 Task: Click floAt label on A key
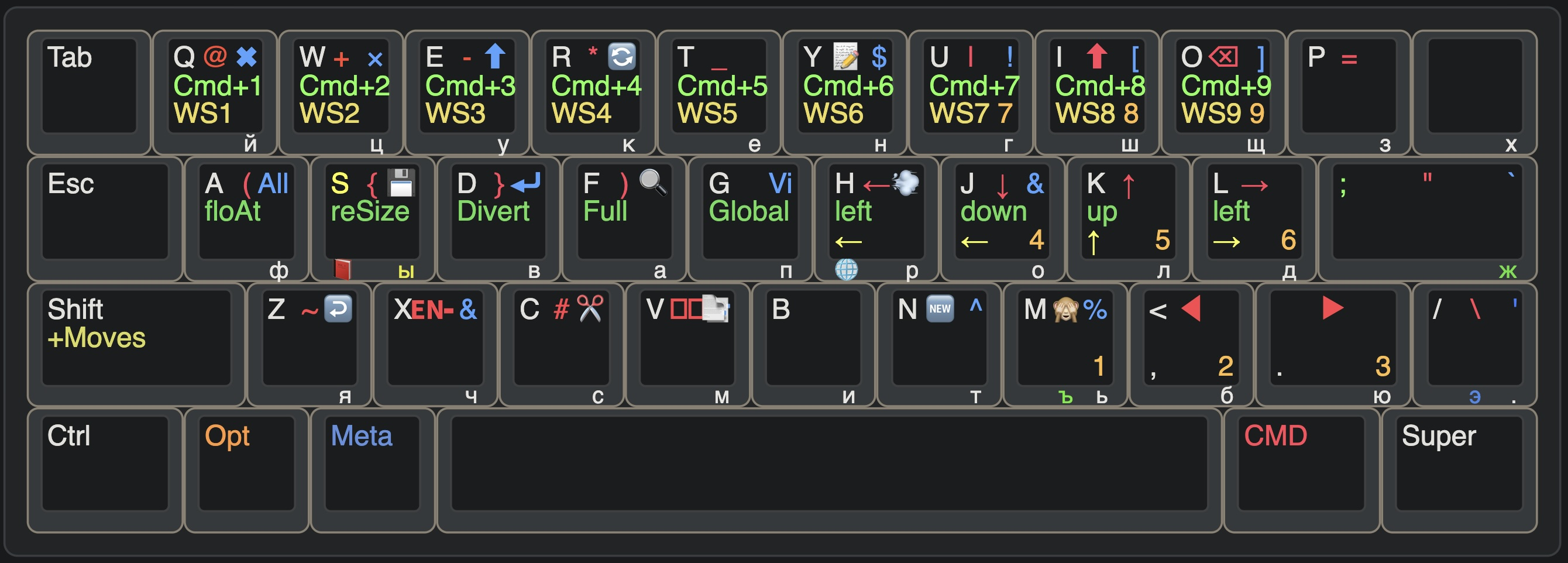tap(232, 211)
